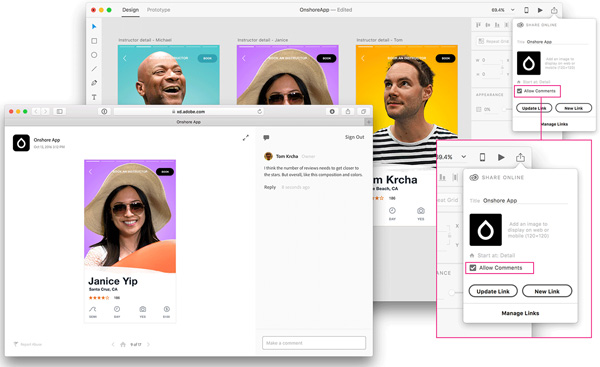Image resolution: width=600 pixels, height=367 pixels.
Task: Switch to the Design tab
Action: [130, 10]
